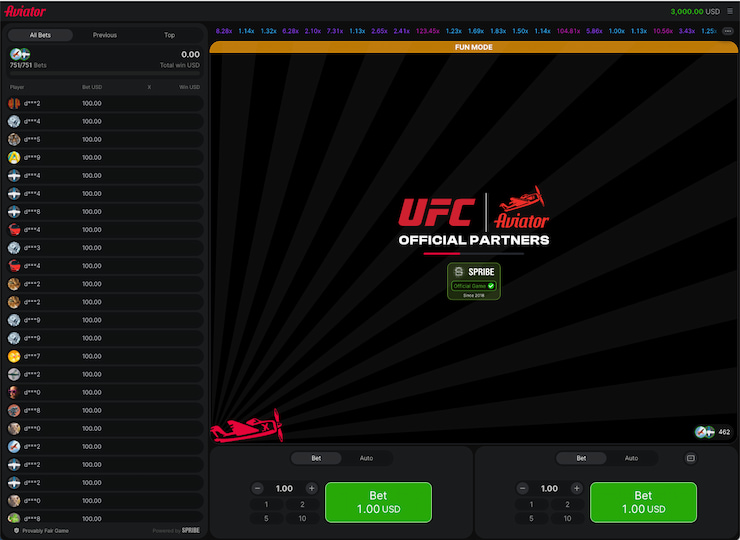Increase bet amount in the first bet panel
Image resolution: width=740 pixels, height=540 pixels.
(311, 489)
